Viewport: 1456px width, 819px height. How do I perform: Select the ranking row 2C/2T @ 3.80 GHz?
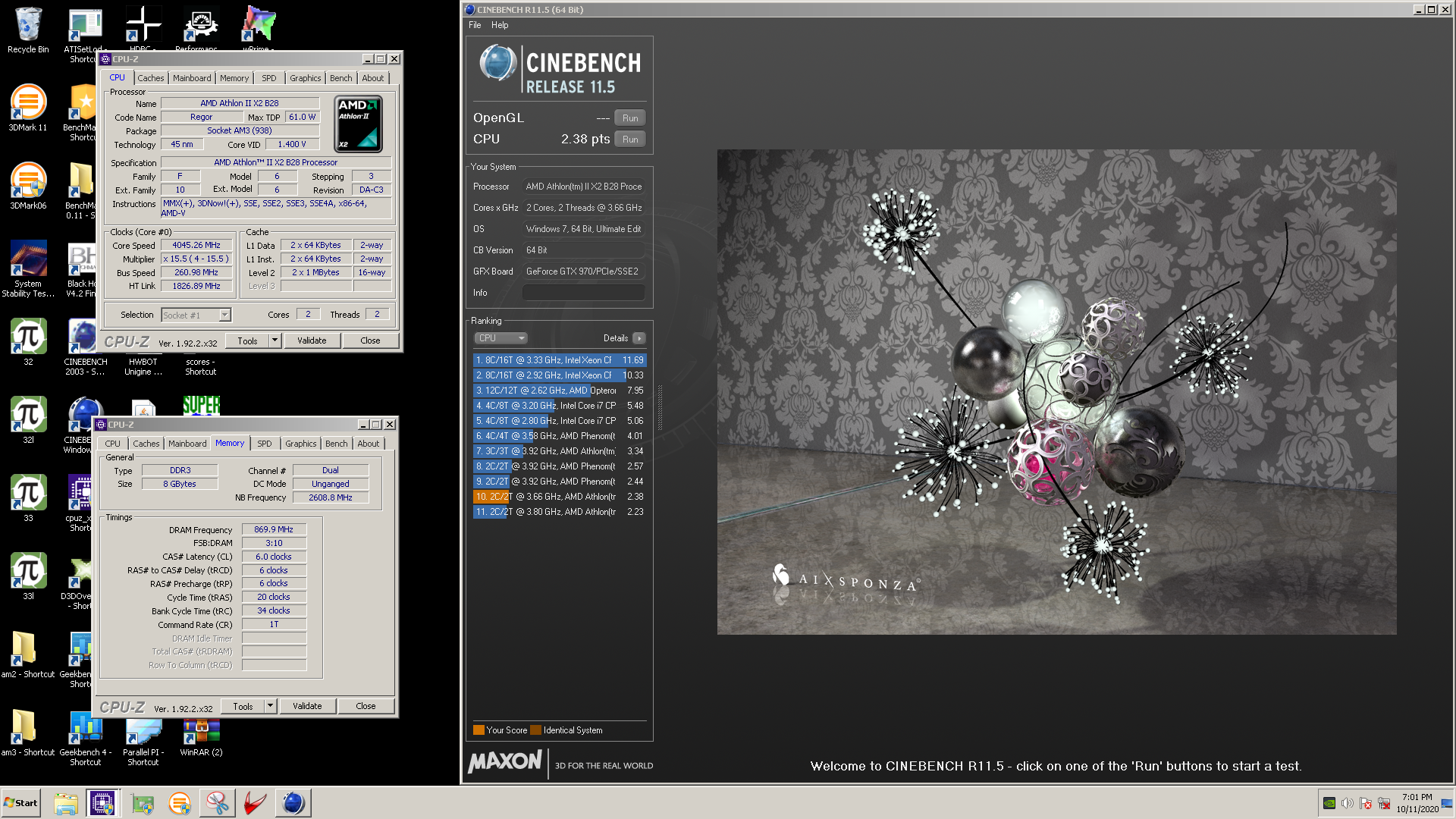click(x=560, y=512)
